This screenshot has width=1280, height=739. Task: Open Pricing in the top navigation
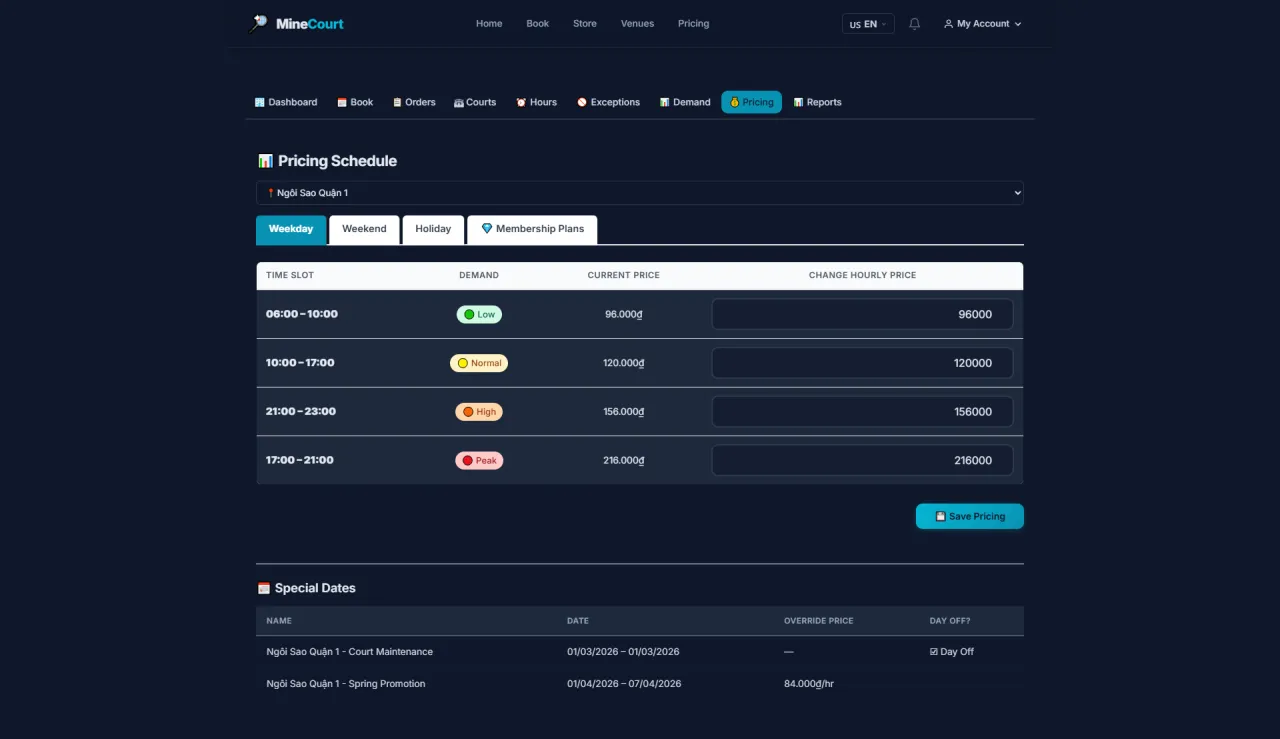tap(693, 24)
